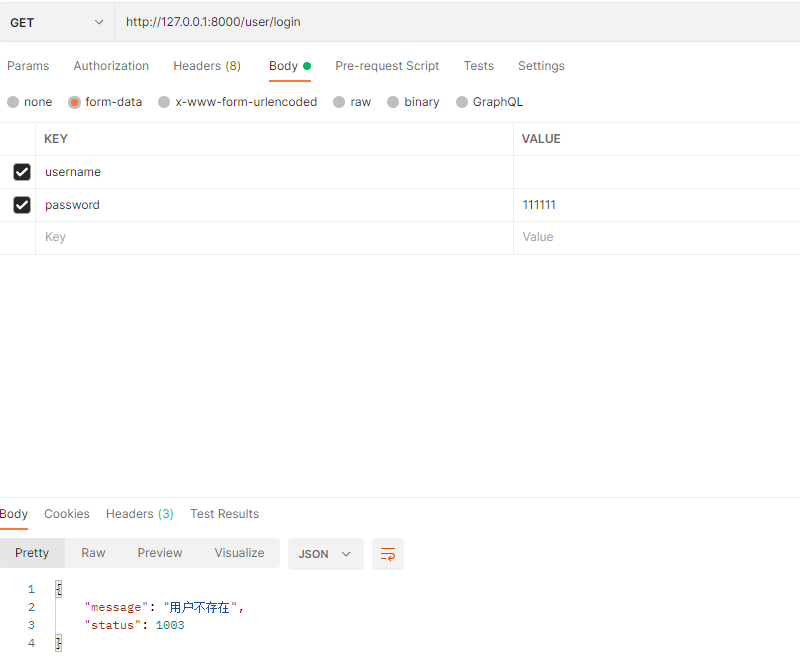The height and width of the screenshot is (669, 800).
Task: Click the empty Key placeholder field
Action: click(274, 237)
